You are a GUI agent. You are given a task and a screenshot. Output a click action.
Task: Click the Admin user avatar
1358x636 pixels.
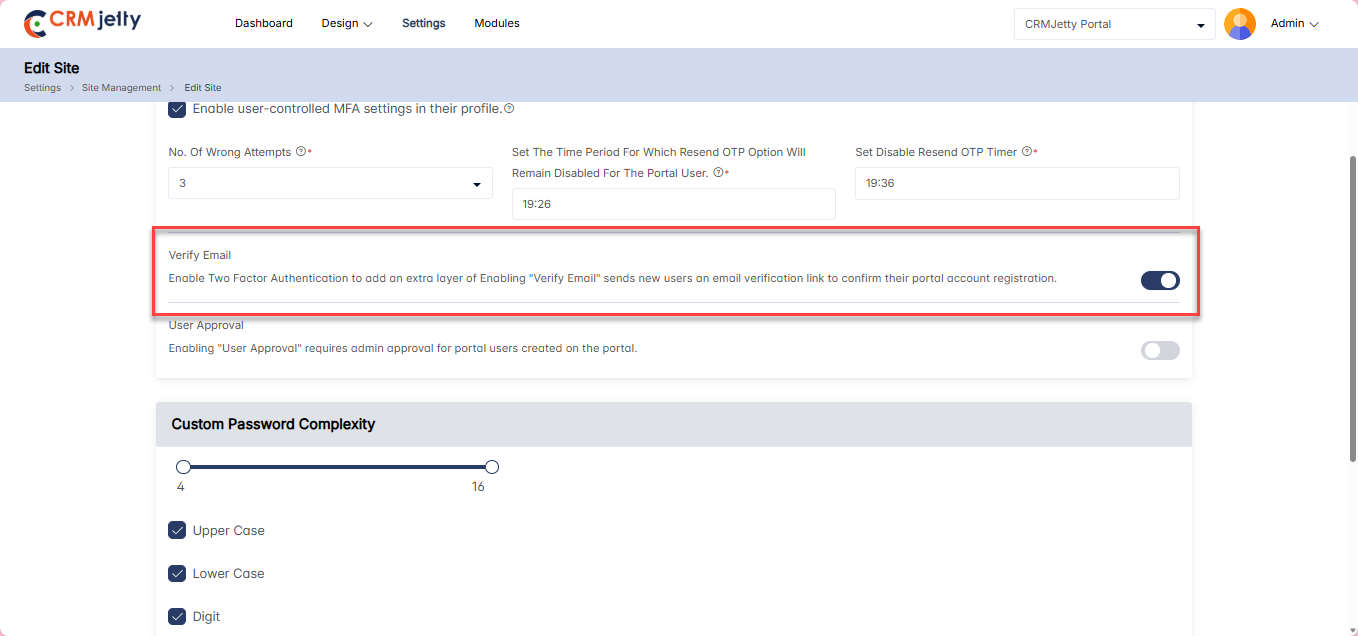1240,24
